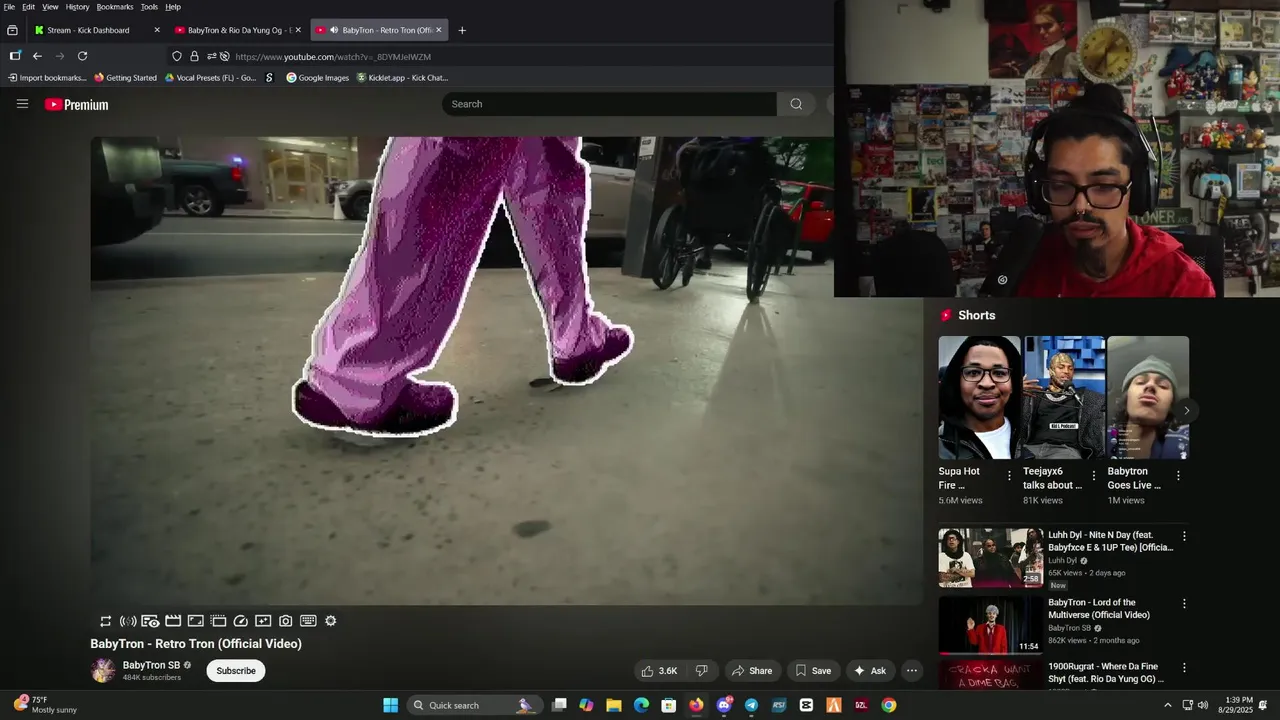Open the YouTube hamburger guide menu

click(x=22, y=104)
